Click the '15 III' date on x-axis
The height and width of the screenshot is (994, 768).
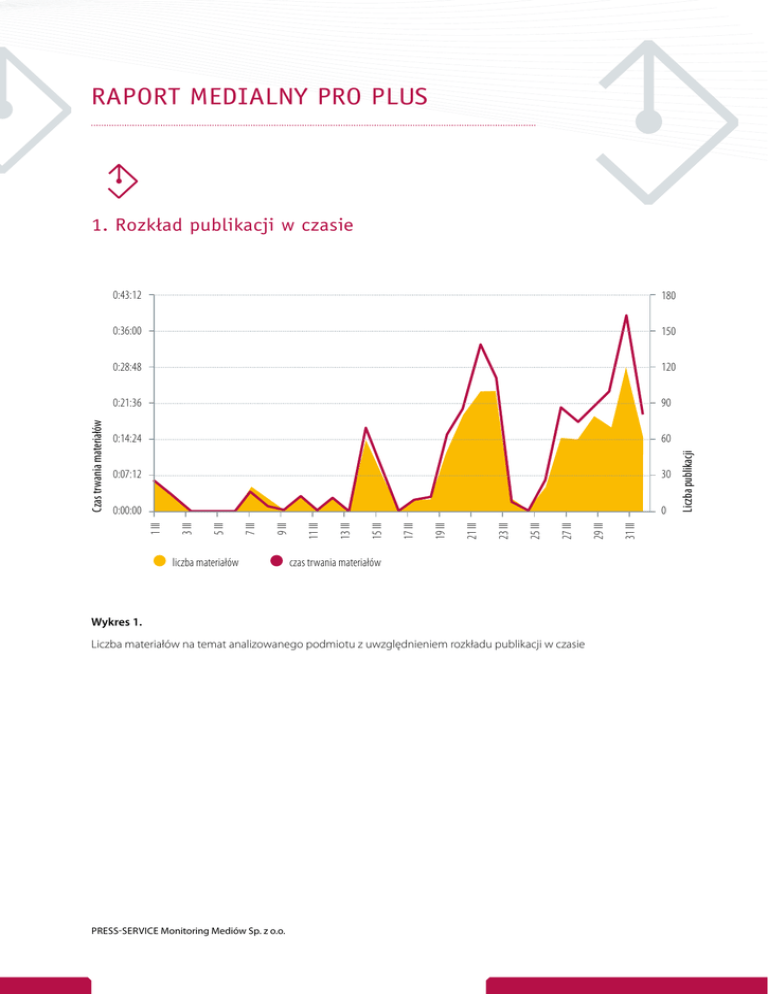(376, 527)
